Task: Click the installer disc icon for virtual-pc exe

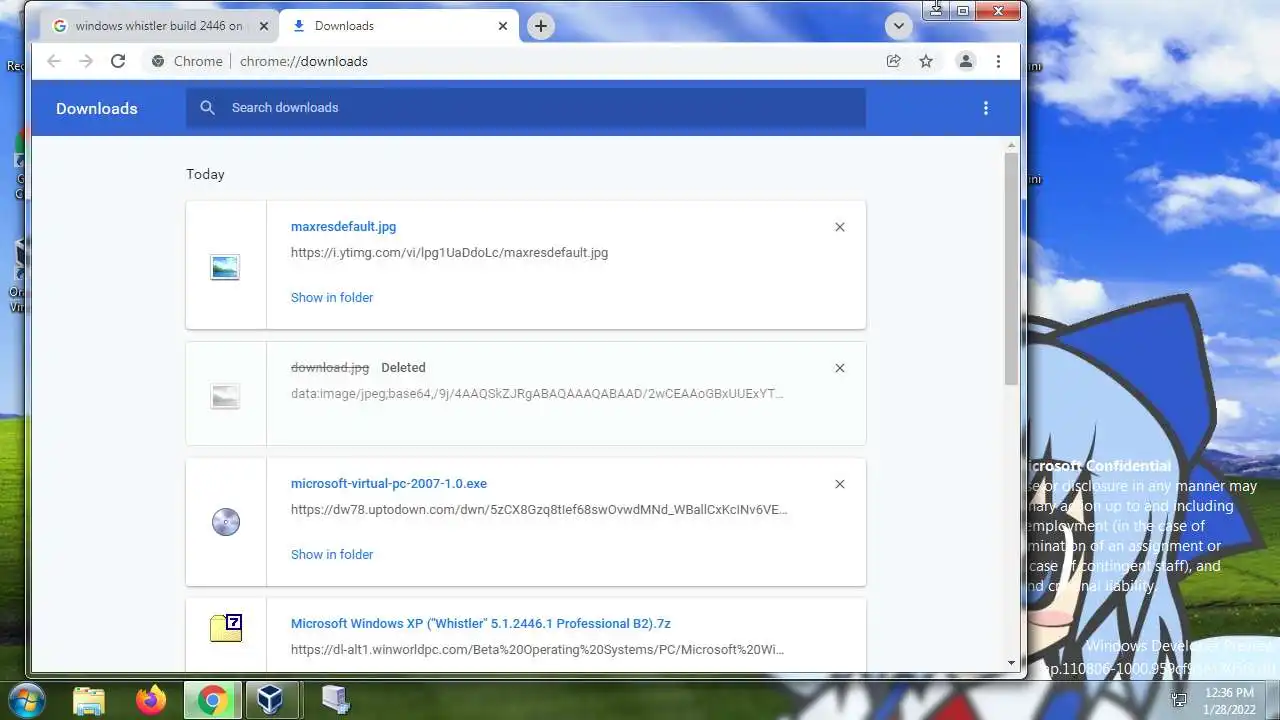Action: pos(226,522)
